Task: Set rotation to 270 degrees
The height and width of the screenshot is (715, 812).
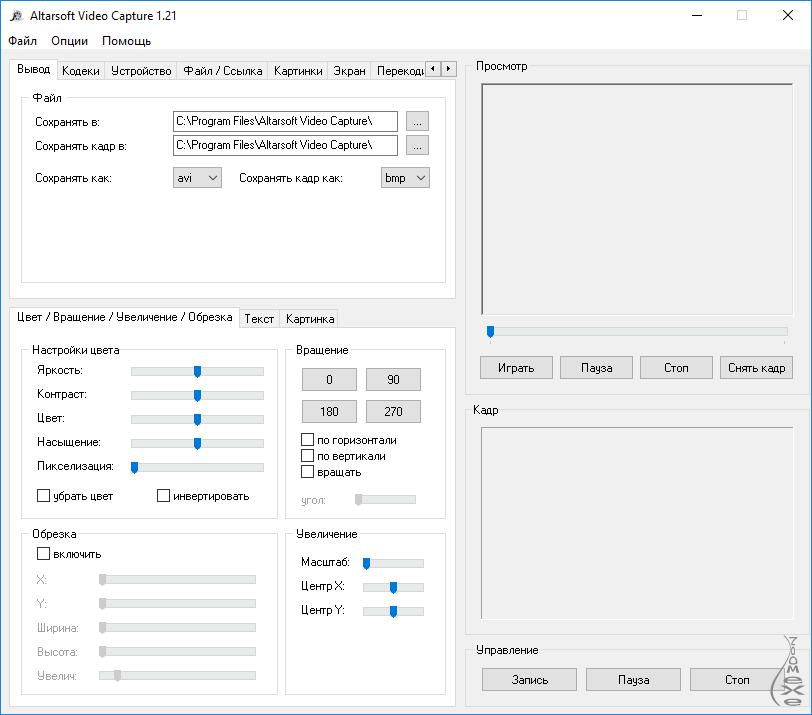Action: point(394,412)
